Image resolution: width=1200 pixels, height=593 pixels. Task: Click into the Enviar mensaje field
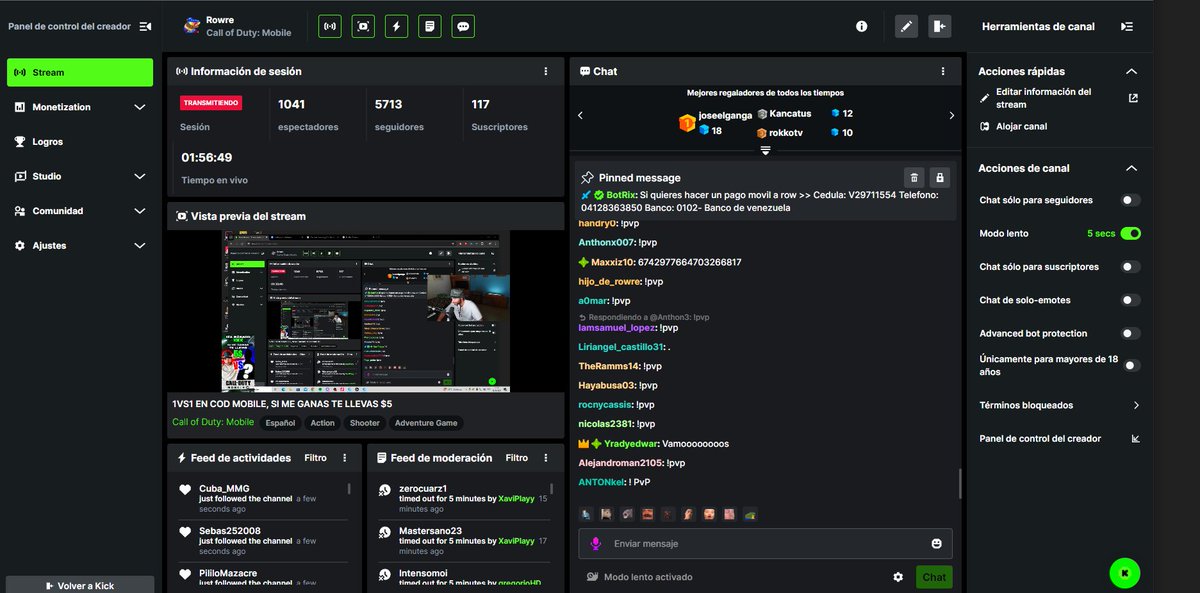coord(765,544)
